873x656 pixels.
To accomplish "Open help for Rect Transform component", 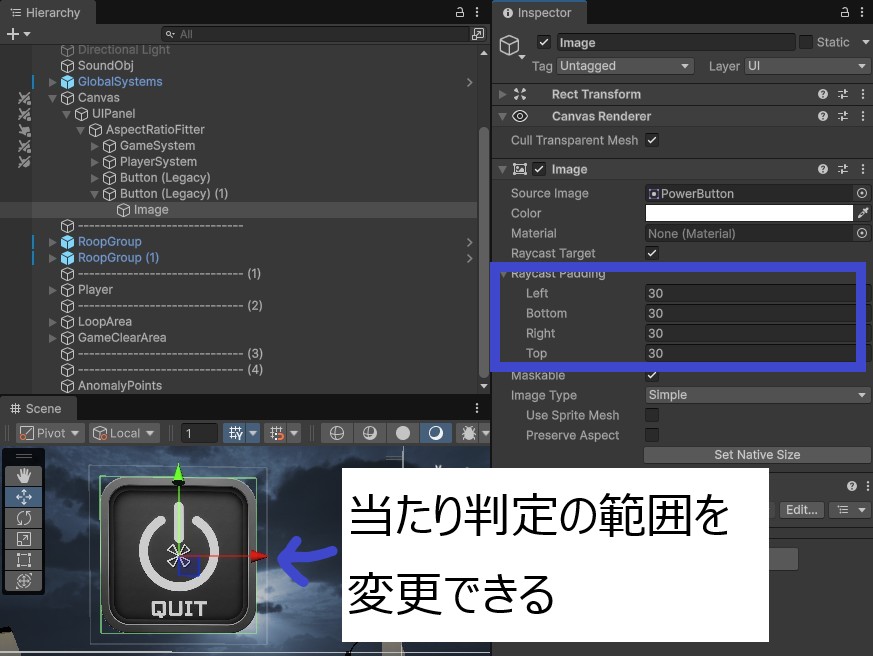I will tap(823, 94).
